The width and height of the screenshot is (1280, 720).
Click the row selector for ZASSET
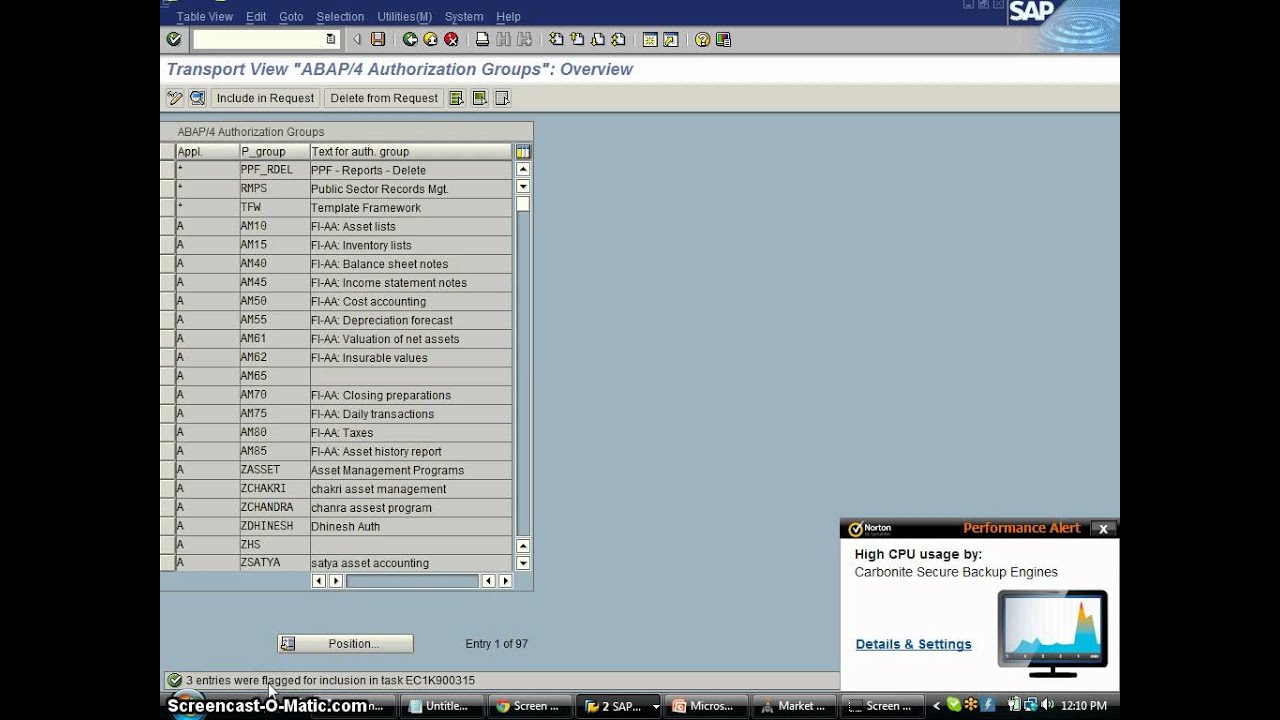pos(167,470)
